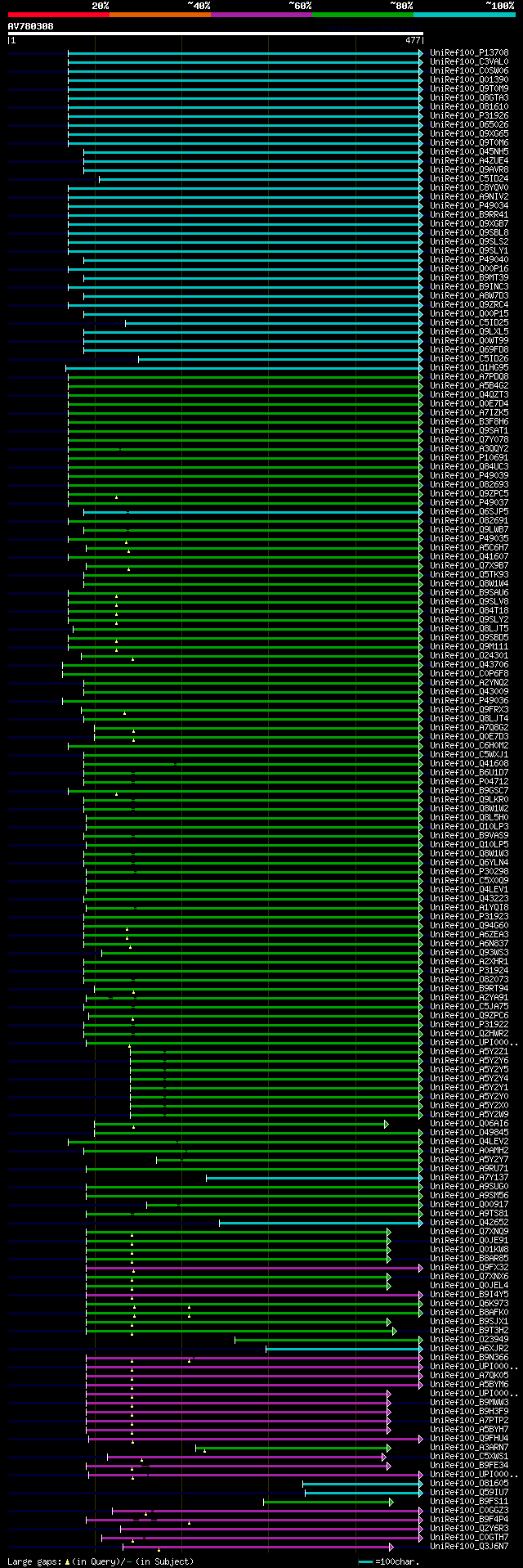Open hit UniRef100_Q41607
This screenshot has height=1568, width=523.
point(469,557)
